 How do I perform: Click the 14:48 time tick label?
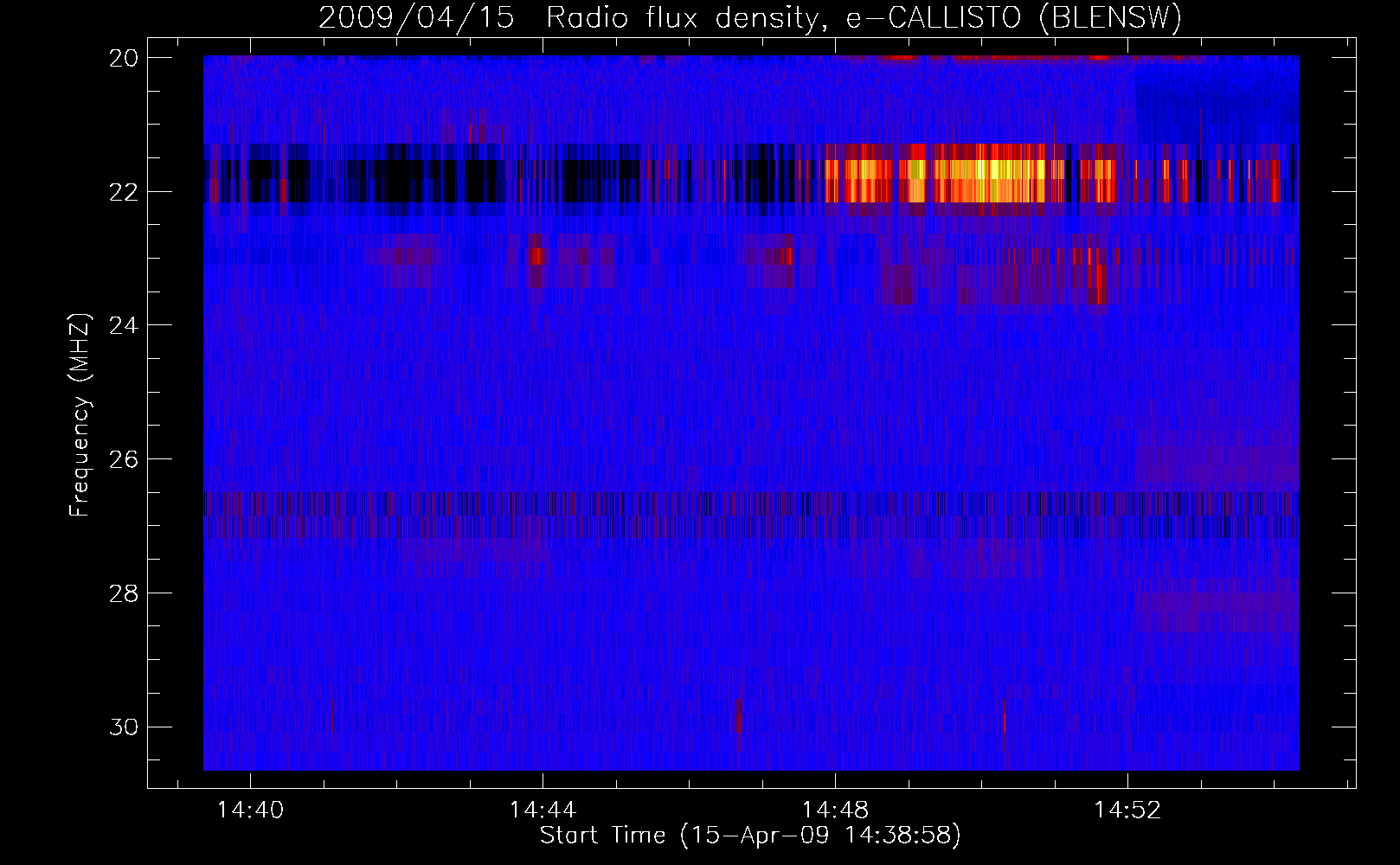[x=835, y=811]
